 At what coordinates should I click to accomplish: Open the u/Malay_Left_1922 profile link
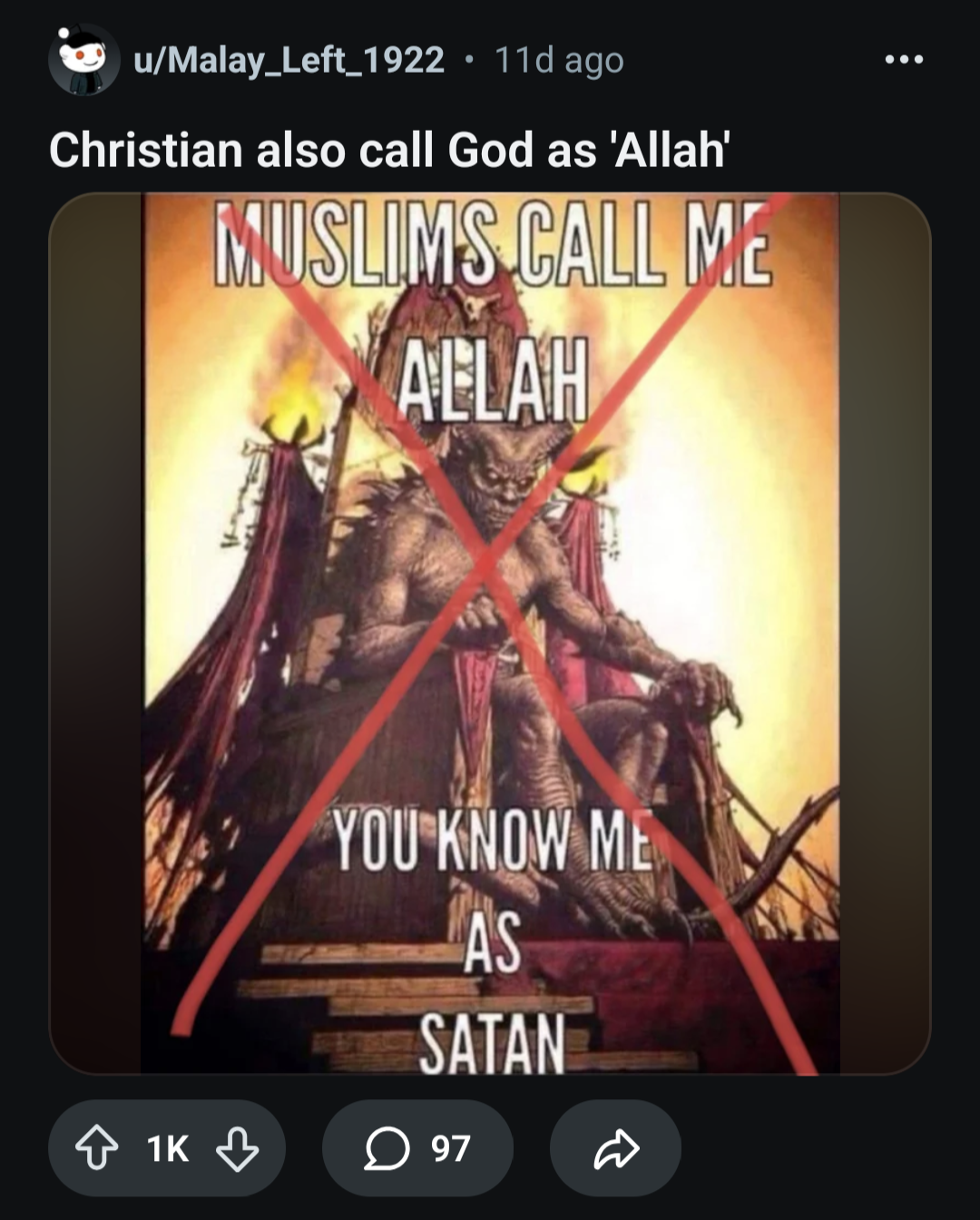[289, 60]
